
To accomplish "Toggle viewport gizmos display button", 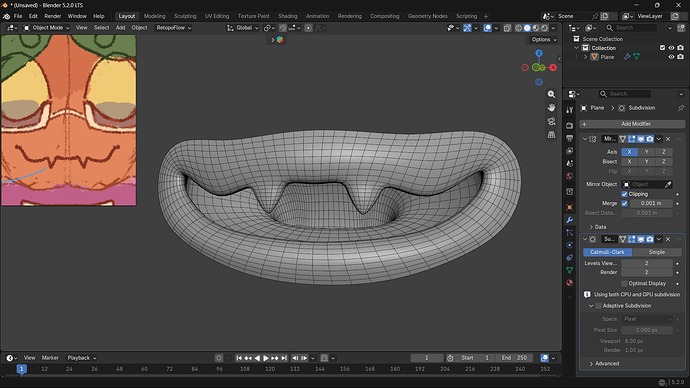I will tap(467, 28).
